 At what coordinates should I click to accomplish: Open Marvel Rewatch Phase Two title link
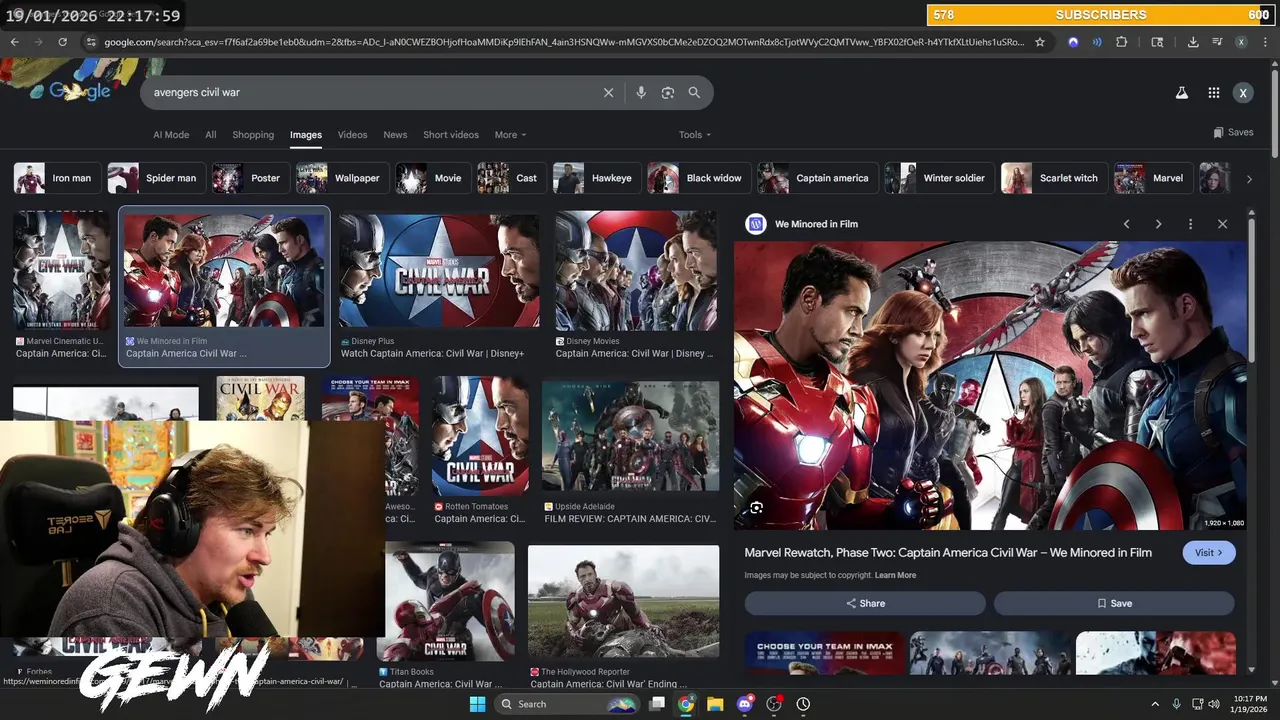click(x=948, y=553)
